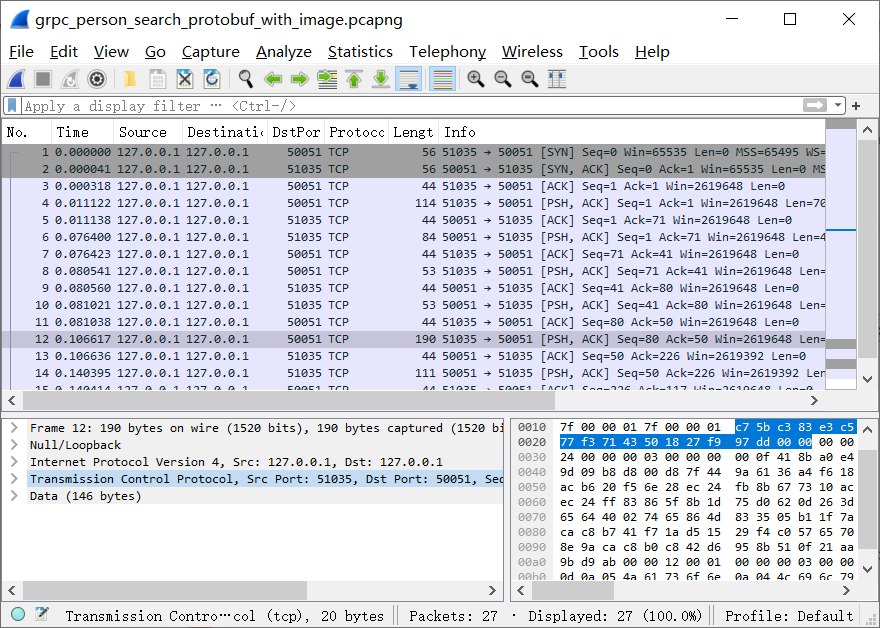This screenshot has width=880, height=628.
Task: Jump to the last packet with the down arrow
Action: click(x=380, y=79)
